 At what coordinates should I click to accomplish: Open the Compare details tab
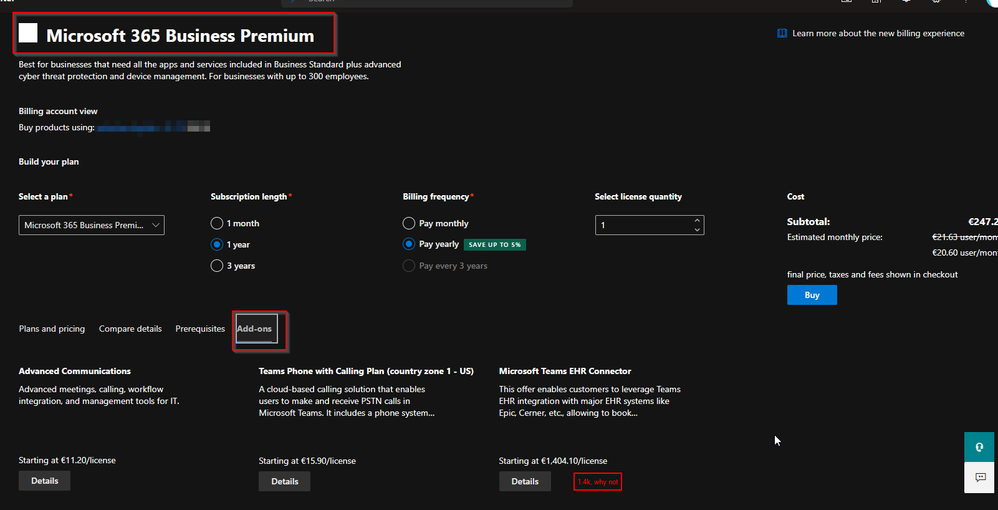tap(130, 329)
